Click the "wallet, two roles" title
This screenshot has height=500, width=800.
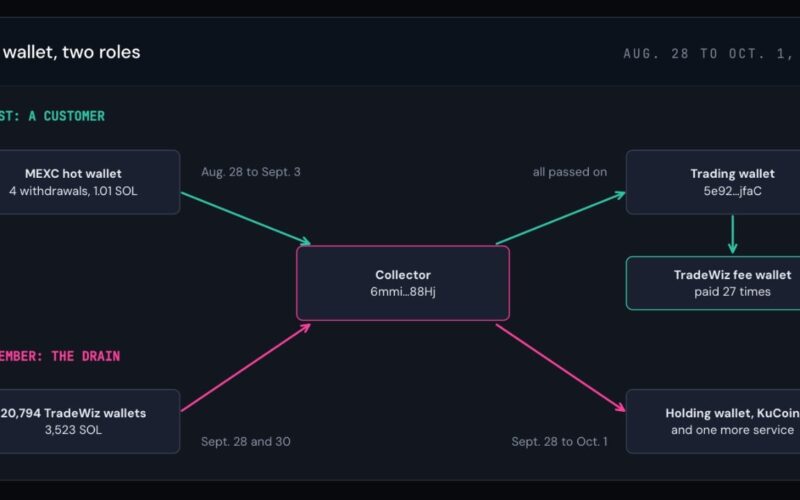coord(70,52)
